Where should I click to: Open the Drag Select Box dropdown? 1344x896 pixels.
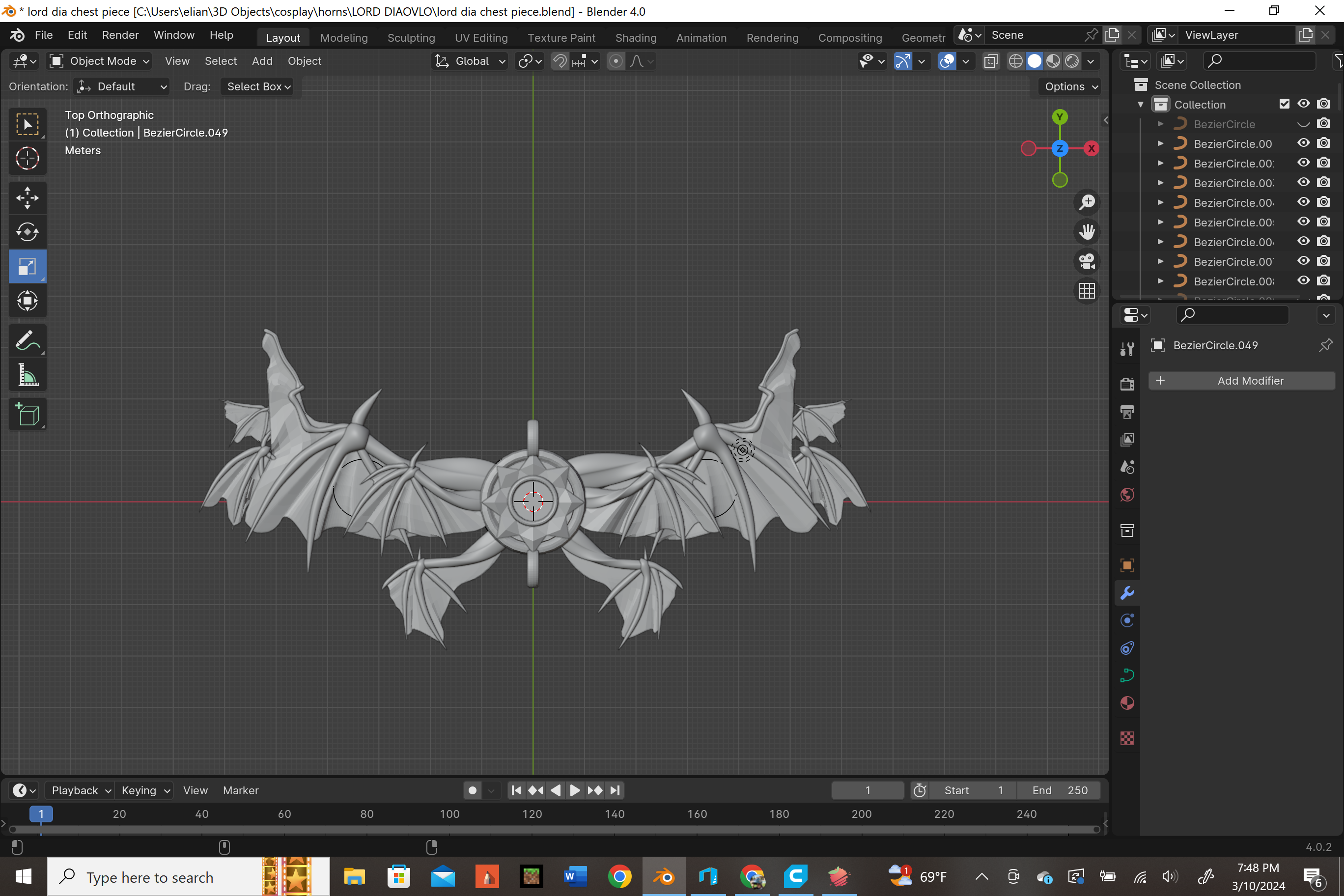258,86
